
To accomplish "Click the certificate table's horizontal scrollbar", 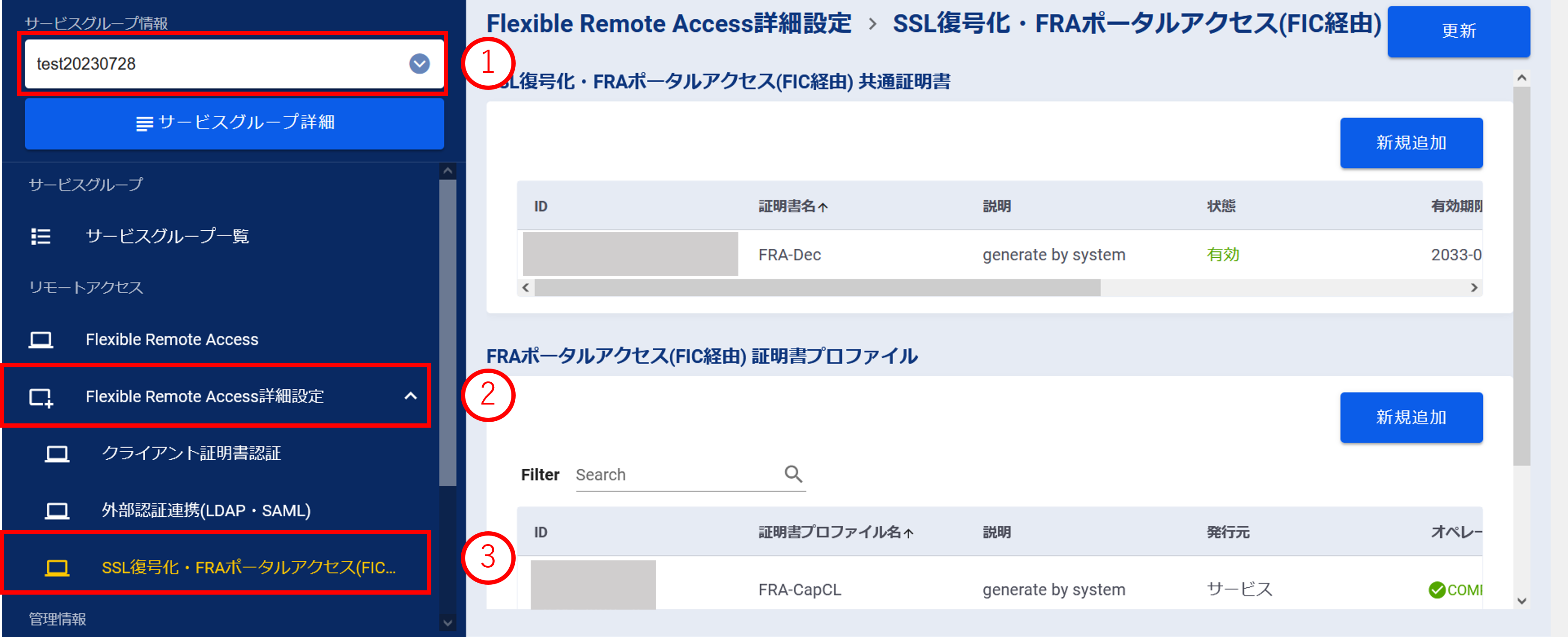I will coord(817,288).
